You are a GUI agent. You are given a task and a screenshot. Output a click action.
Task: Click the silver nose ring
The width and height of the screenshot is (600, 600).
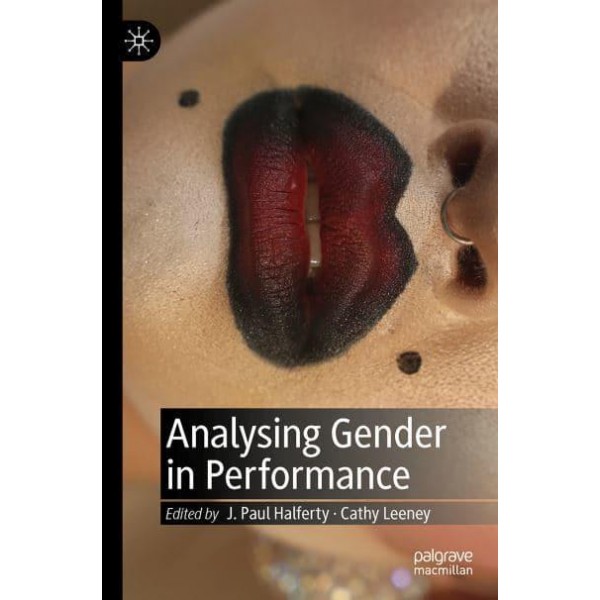456,217
